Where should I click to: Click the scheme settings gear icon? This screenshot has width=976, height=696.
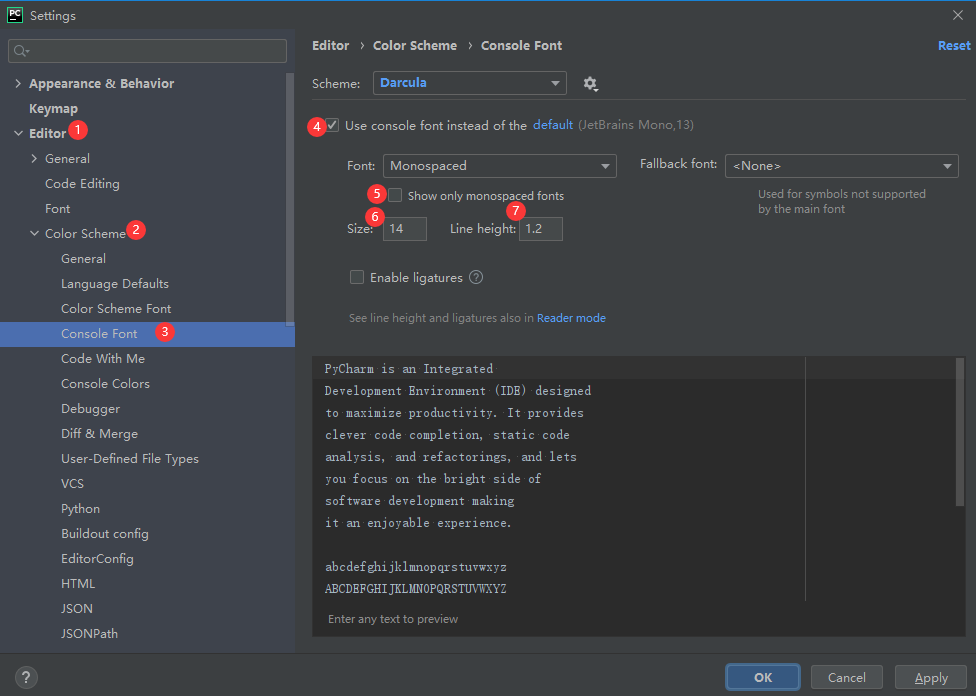click(590, 83)
